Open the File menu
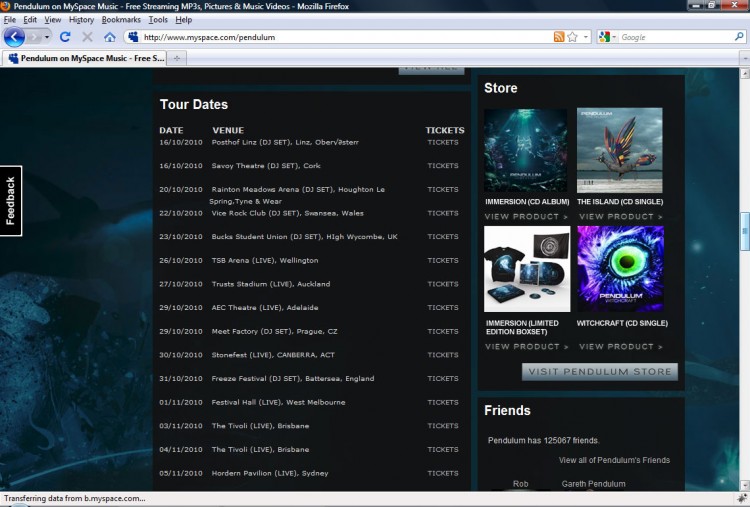Image resolution: width=750 pixels, height=507 pixels. point(10,20)
